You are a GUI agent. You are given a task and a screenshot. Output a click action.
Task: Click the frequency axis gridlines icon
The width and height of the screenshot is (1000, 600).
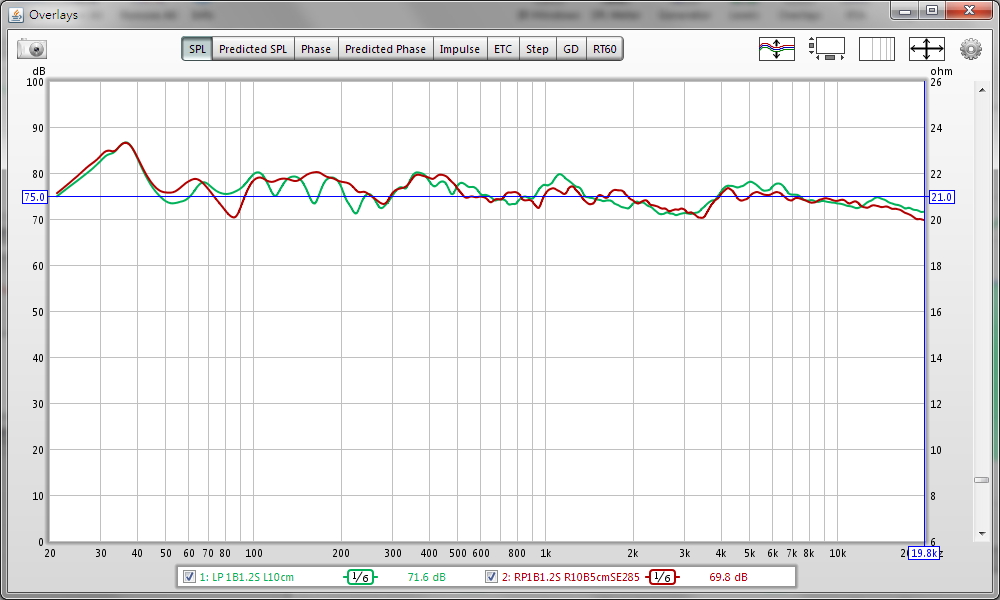pyautogui.click(x=877, y=48)
